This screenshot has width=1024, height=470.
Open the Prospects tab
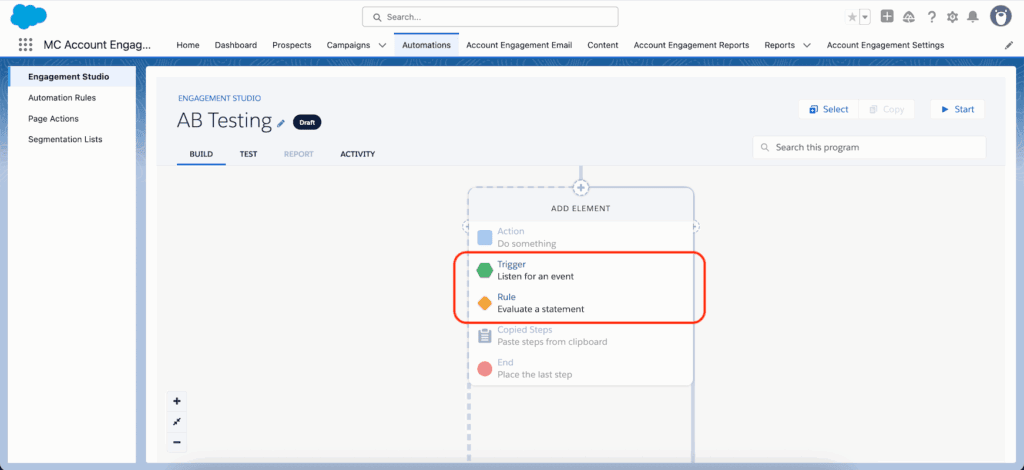(292, 45)
